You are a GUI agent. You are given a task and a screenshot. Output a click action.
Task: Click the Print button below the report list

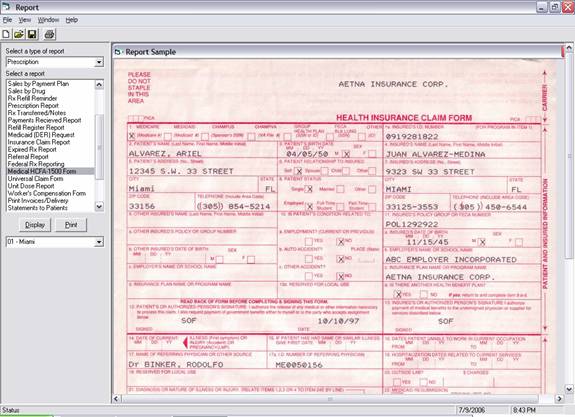click(x=71, y=225)
